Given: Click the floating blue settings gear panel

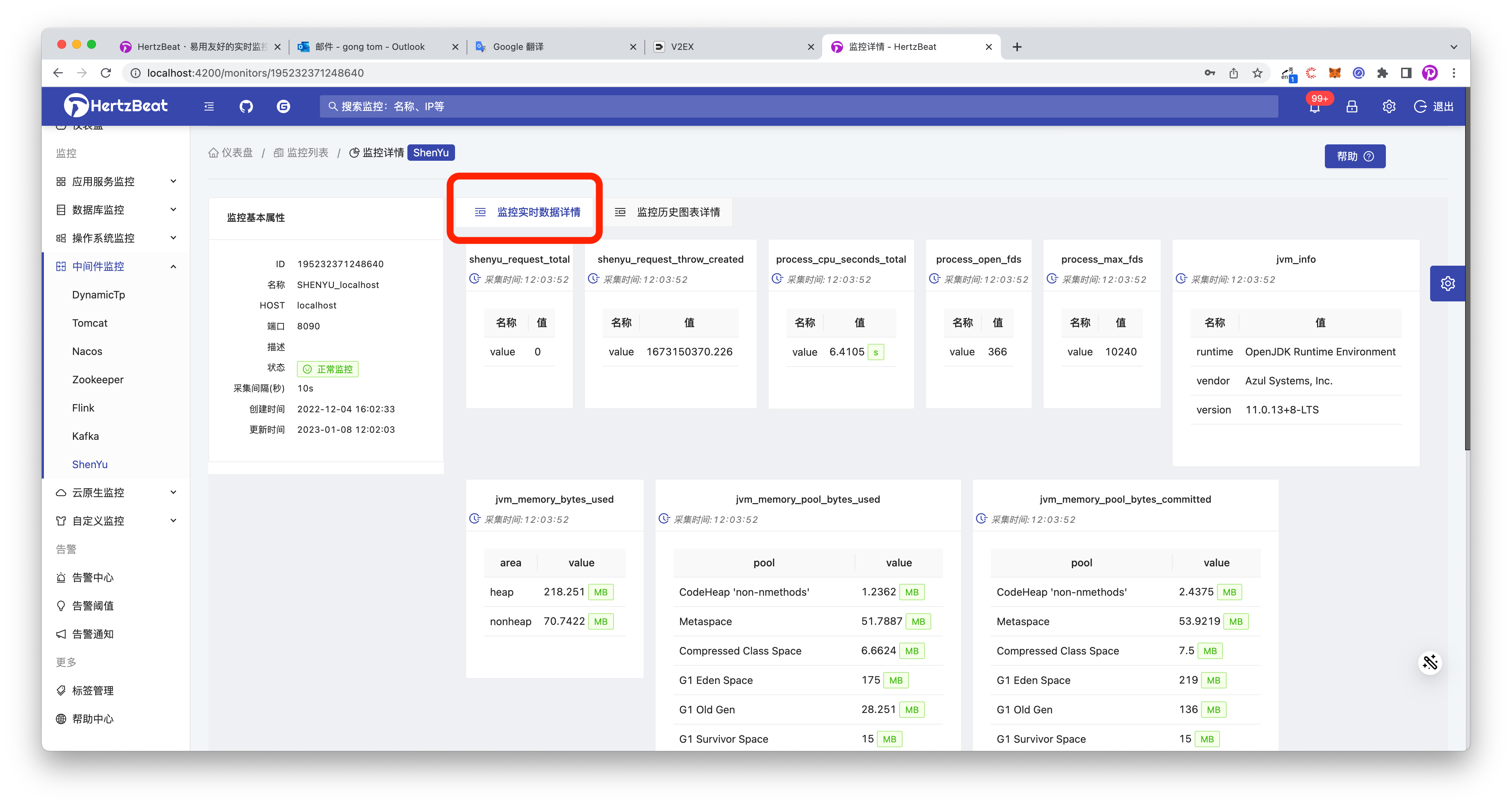Looking at the screenshot, I should 1447,284.
